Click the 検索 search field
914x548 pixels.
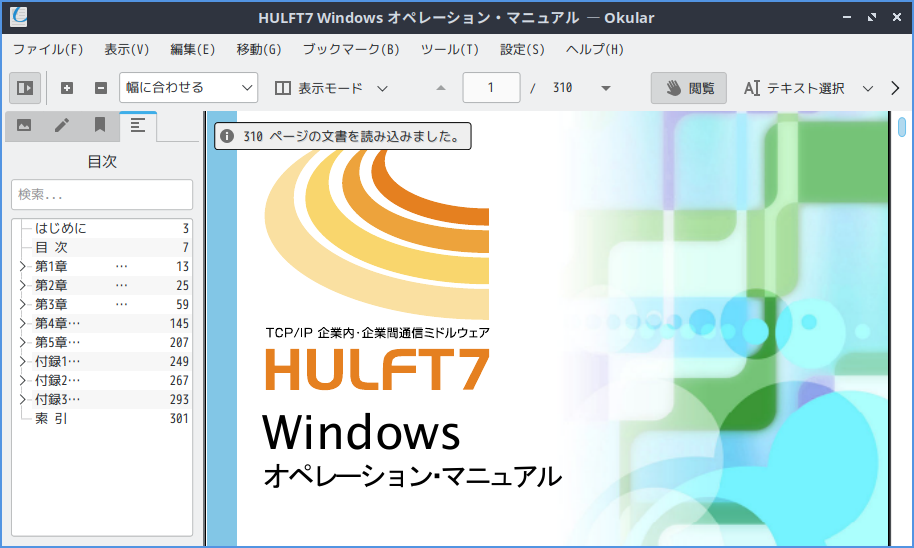click(x=102, y=194)
